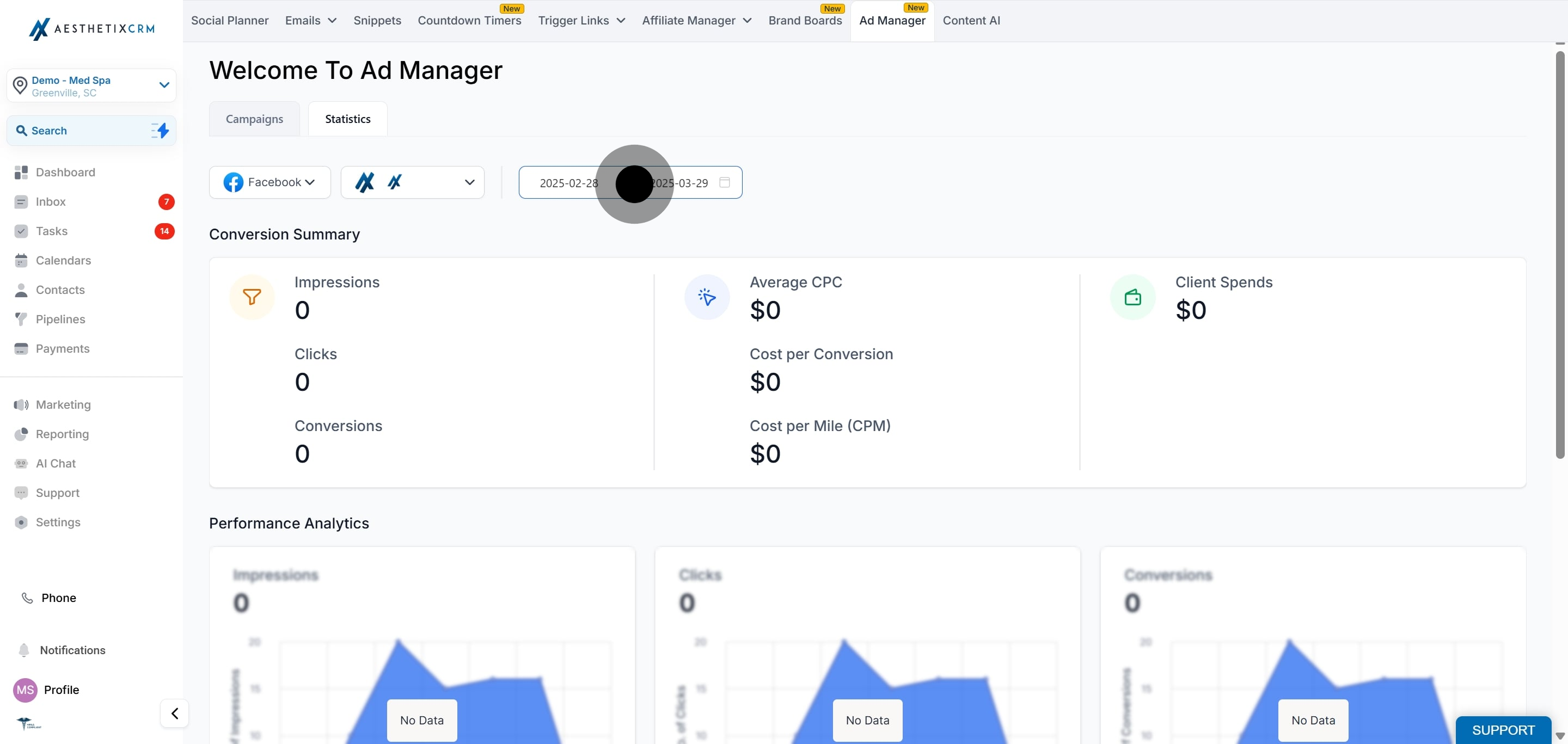The height and width of the screenshot is (744, 1568).
Task: Collapse the sidebar with the left chevron
Action: (x=175, y=713)
